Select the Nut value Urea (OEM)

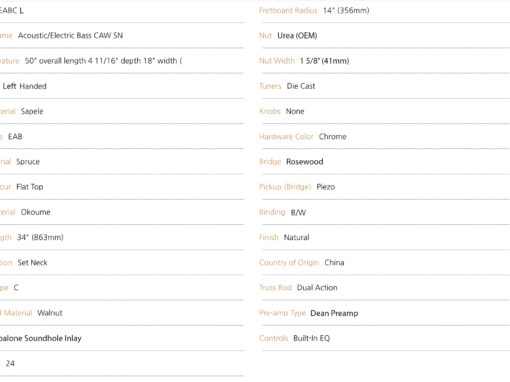coord(297,36)
